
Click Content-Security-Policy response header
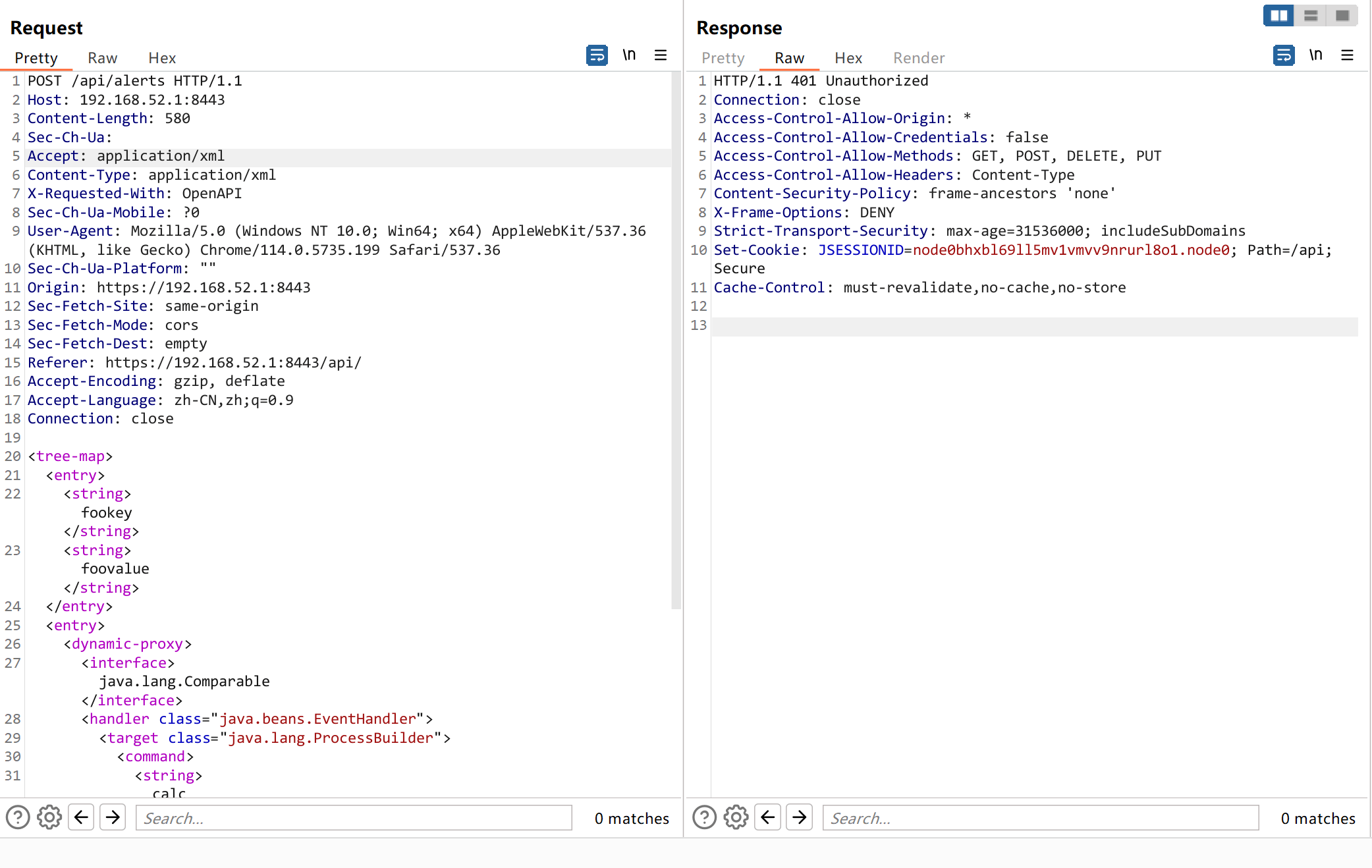coord(915,194)
